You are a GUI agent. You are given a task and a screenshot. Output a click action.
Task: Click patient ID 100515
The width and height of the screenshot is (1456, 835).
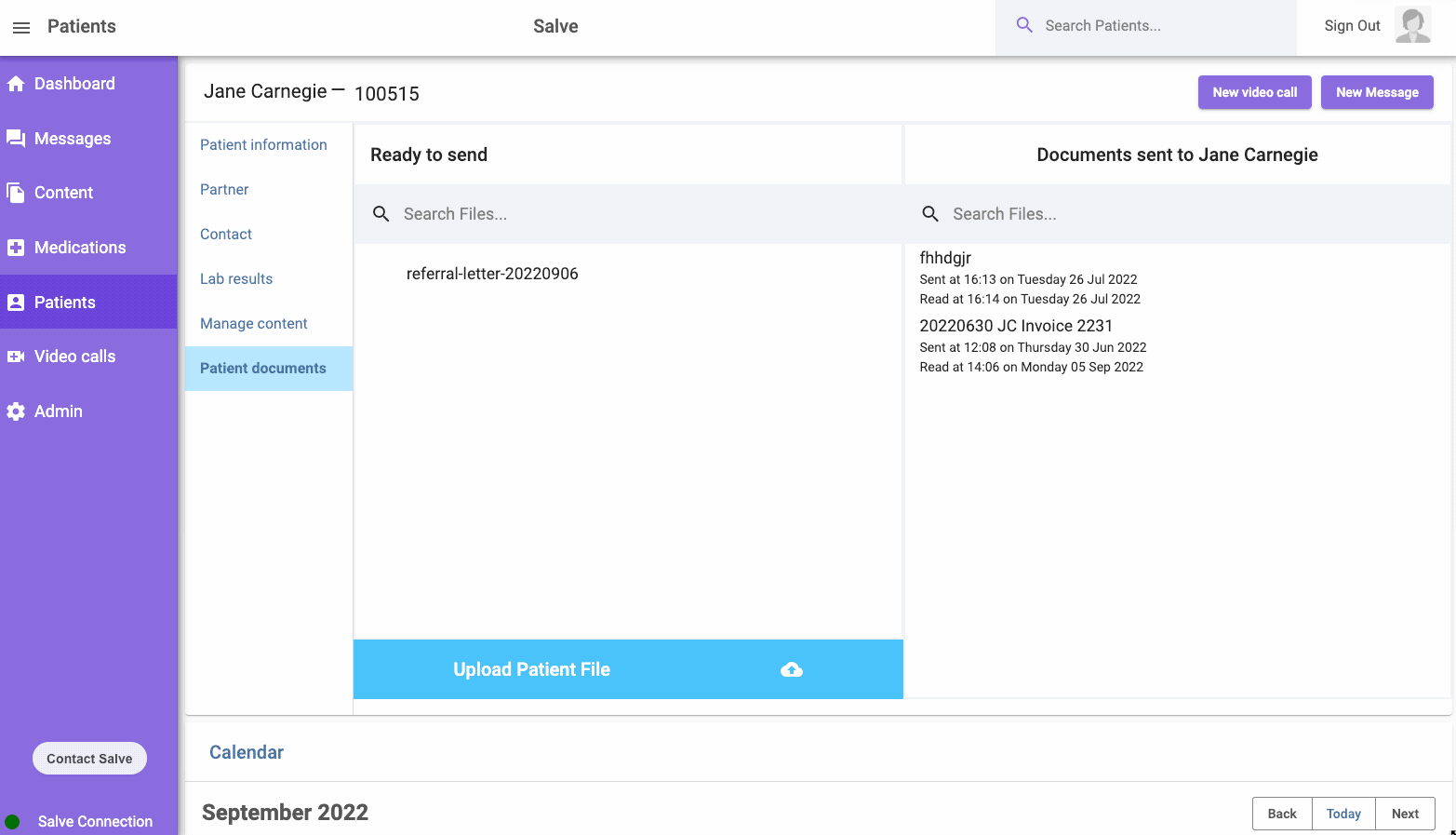[x=387, y=94]
